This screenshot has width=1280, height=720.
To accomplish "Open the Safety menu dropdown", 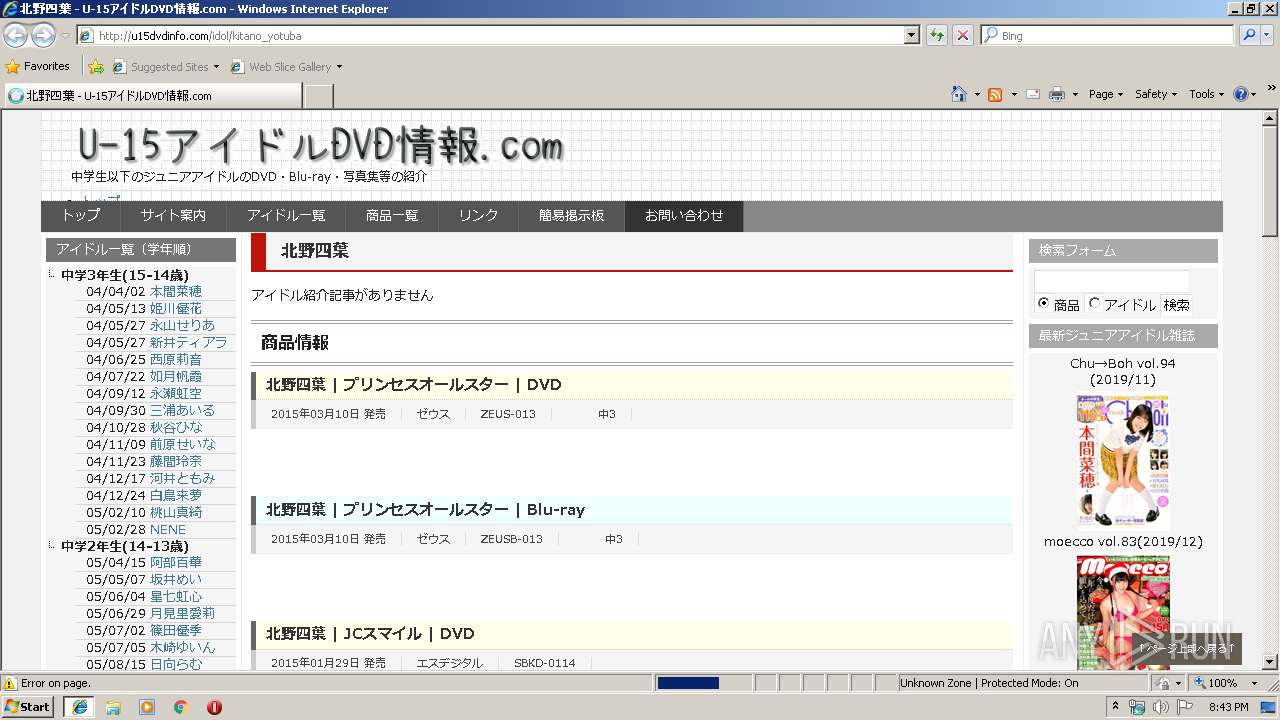I will point(1156,94).
